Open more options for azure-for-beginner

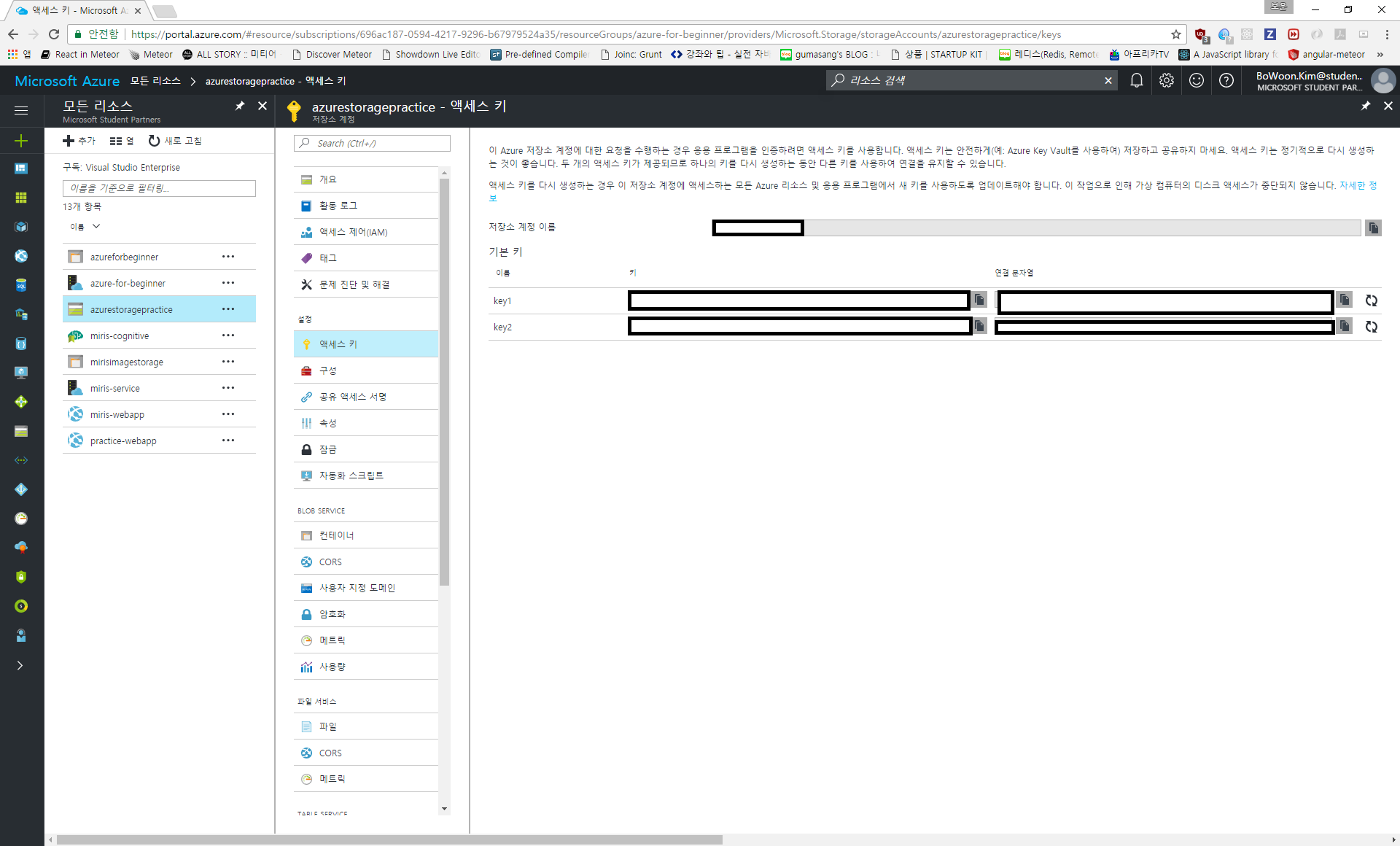tap(228, 283)
